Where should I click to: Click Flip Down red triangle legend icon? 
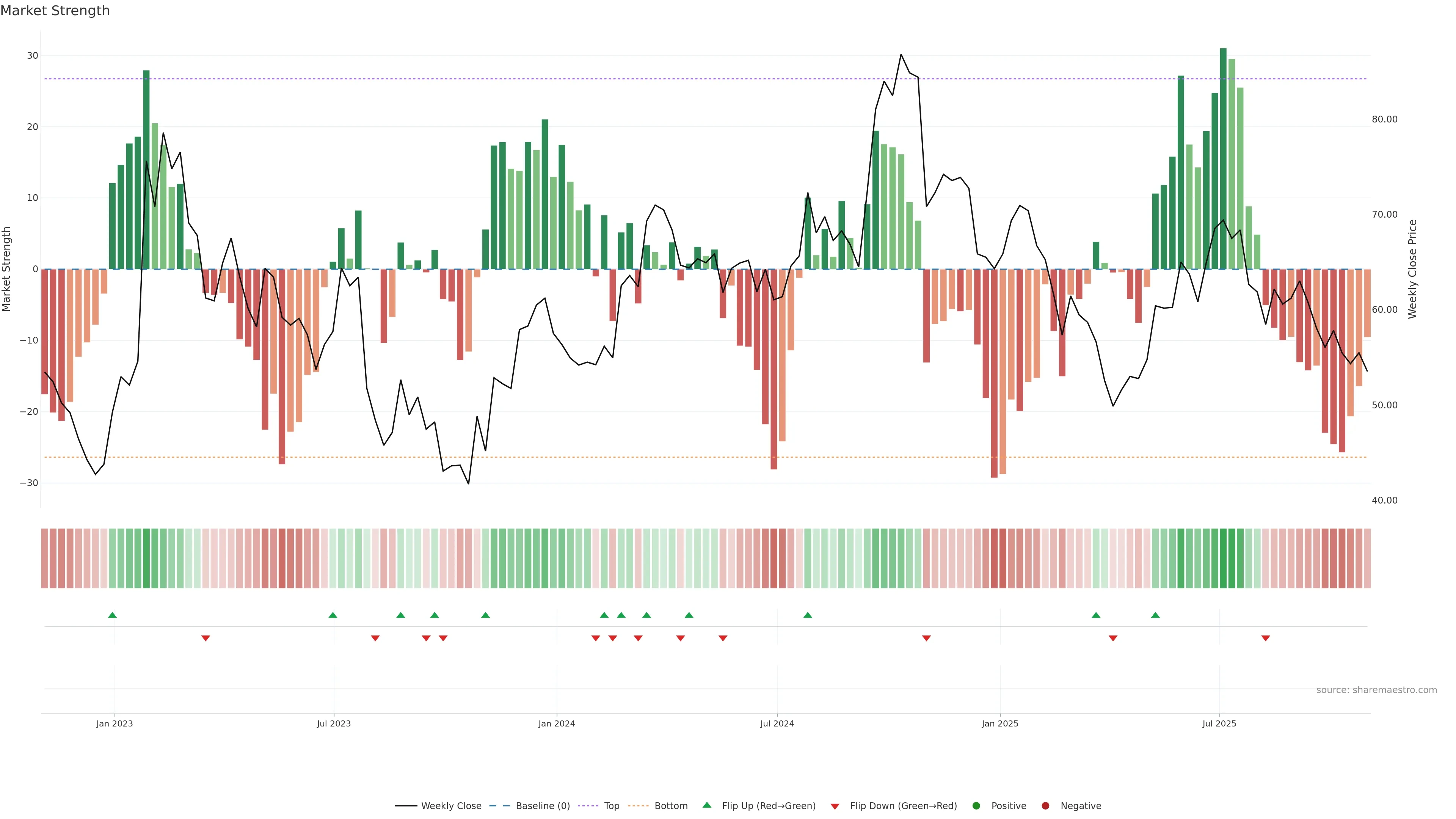click(835, 806)
